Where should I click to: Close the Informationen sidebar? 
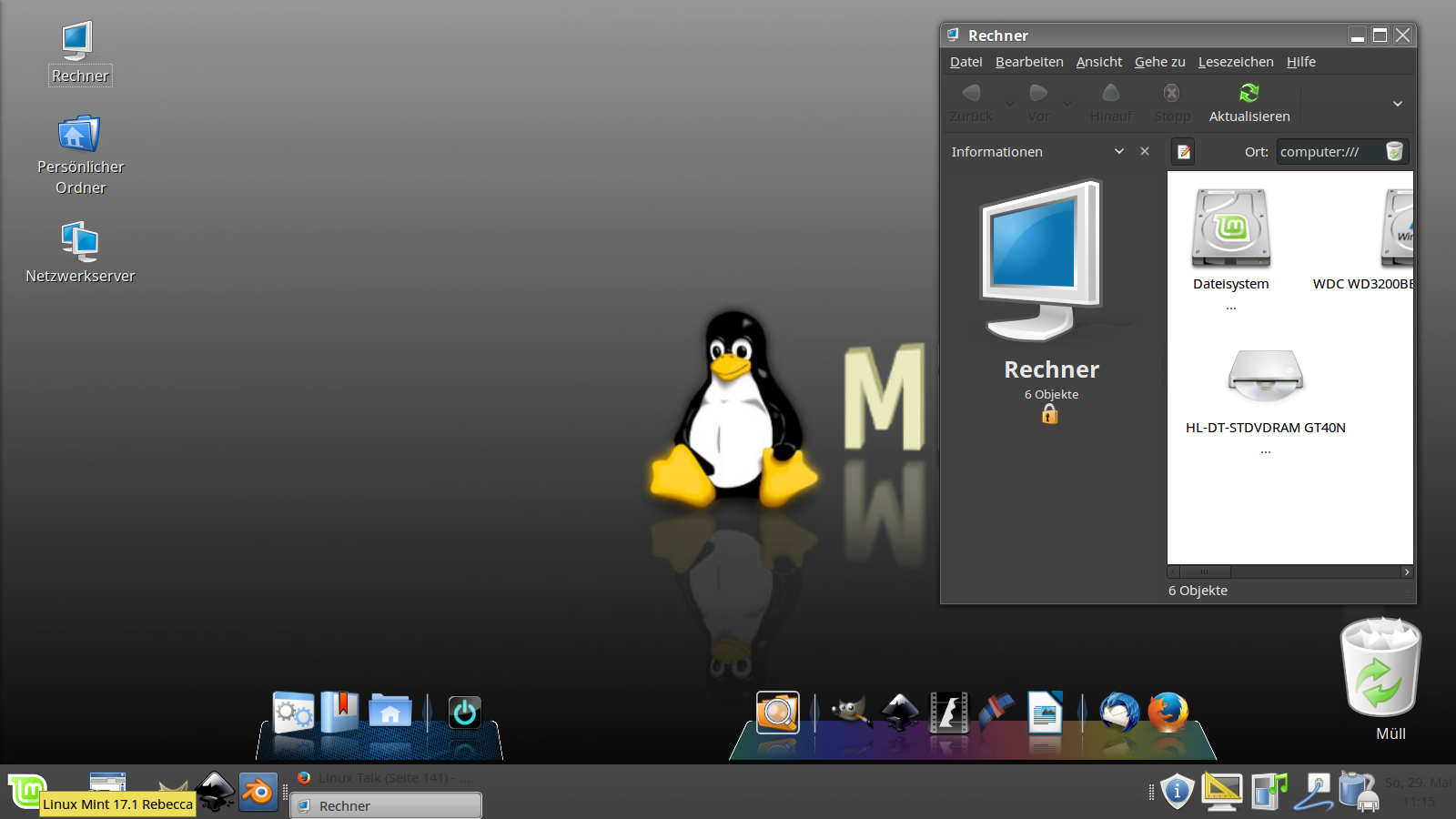pyautogui.click(x=1145, y=151)
